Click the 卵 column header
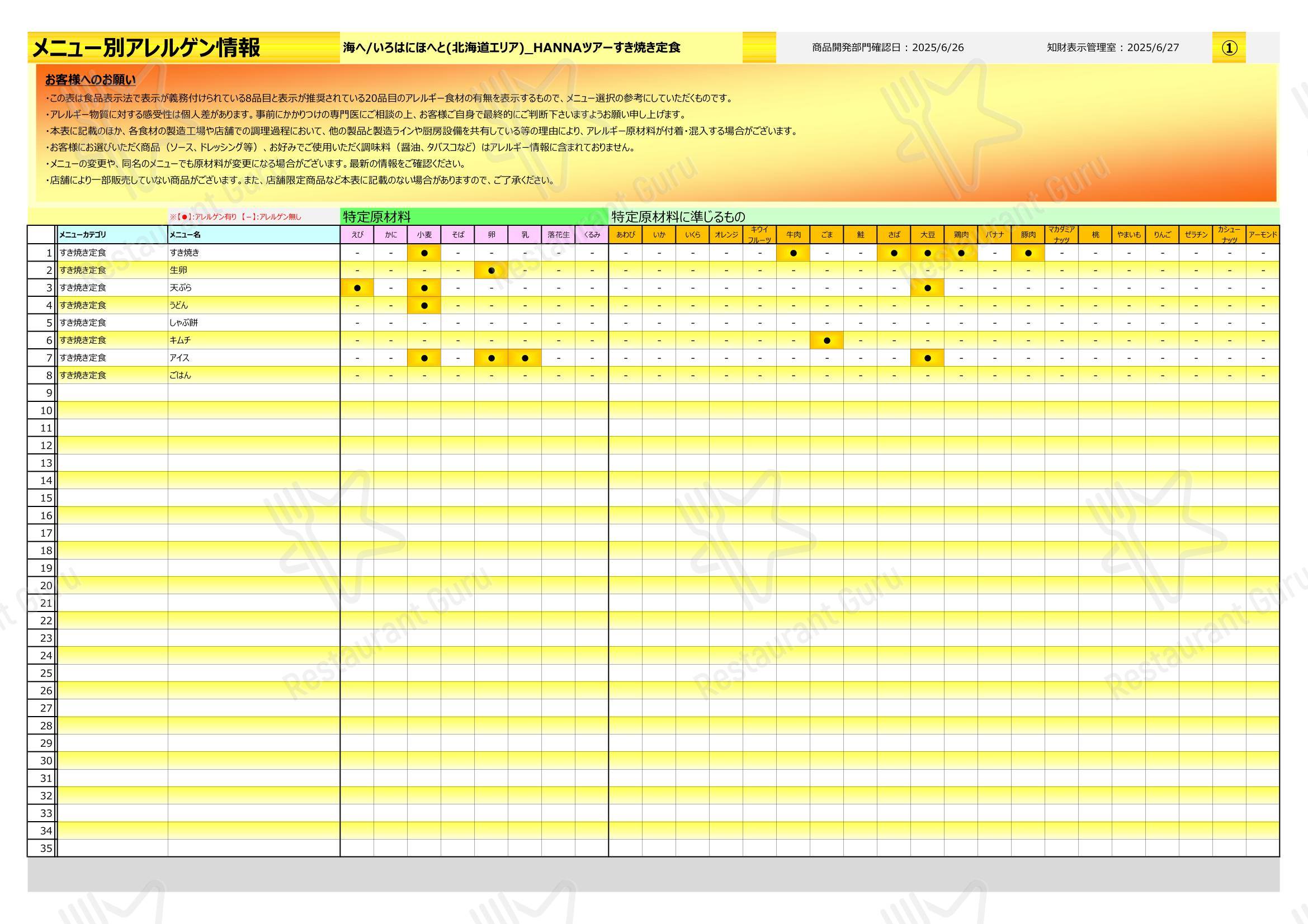The height and width of the screenshot is (924, 1308). click(x=492, y=235)
